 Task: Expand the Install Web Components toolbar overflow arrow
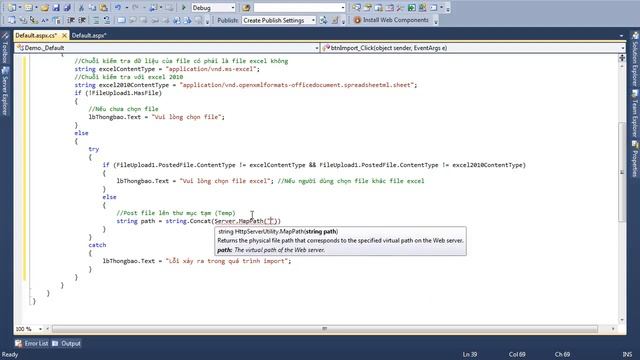click(x=436, y=21)
